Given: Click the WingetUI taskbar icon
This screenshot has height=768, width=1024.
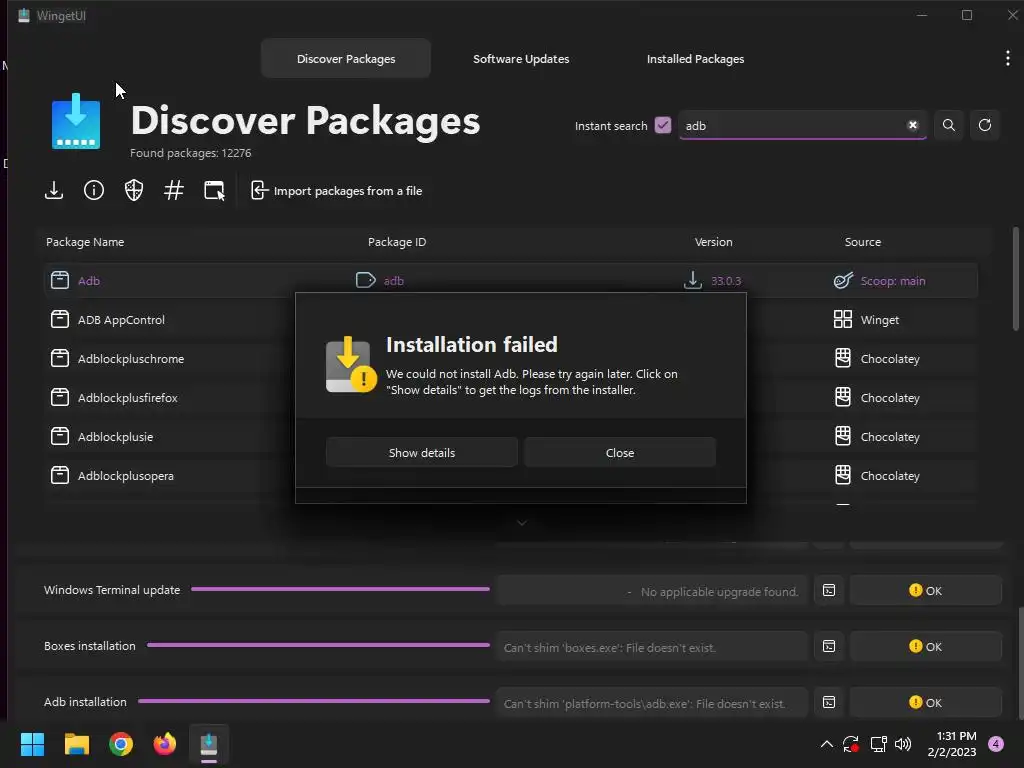Looking at the screenshot, I should point(209,744).
